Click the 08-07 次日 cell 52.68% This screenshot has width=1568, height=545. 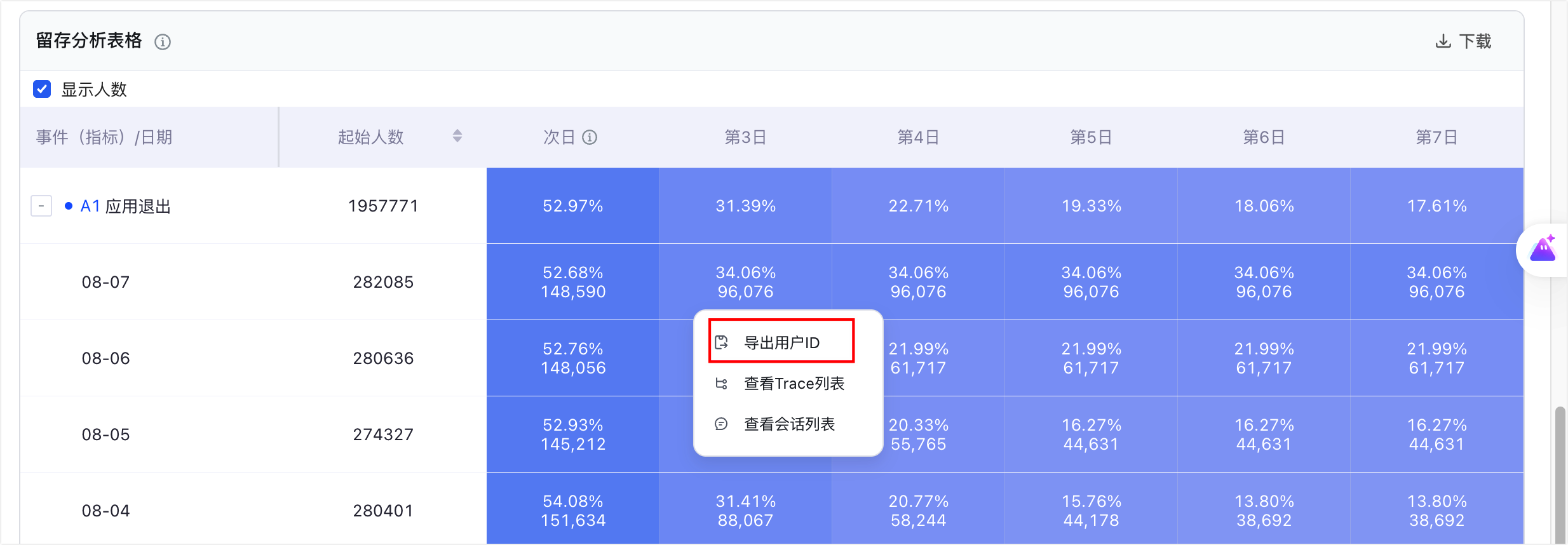[573, 282]
